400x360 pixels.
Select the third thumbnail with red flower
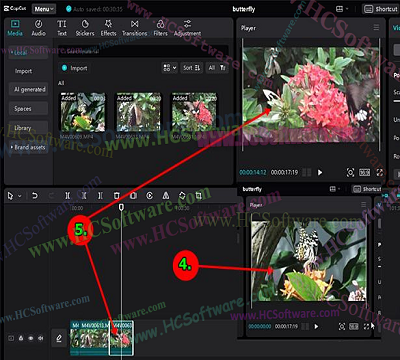[194, 113]
